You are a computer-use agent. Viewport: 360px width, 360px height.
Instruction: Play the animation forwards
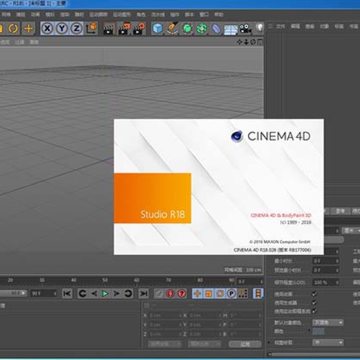pos(105,294)
